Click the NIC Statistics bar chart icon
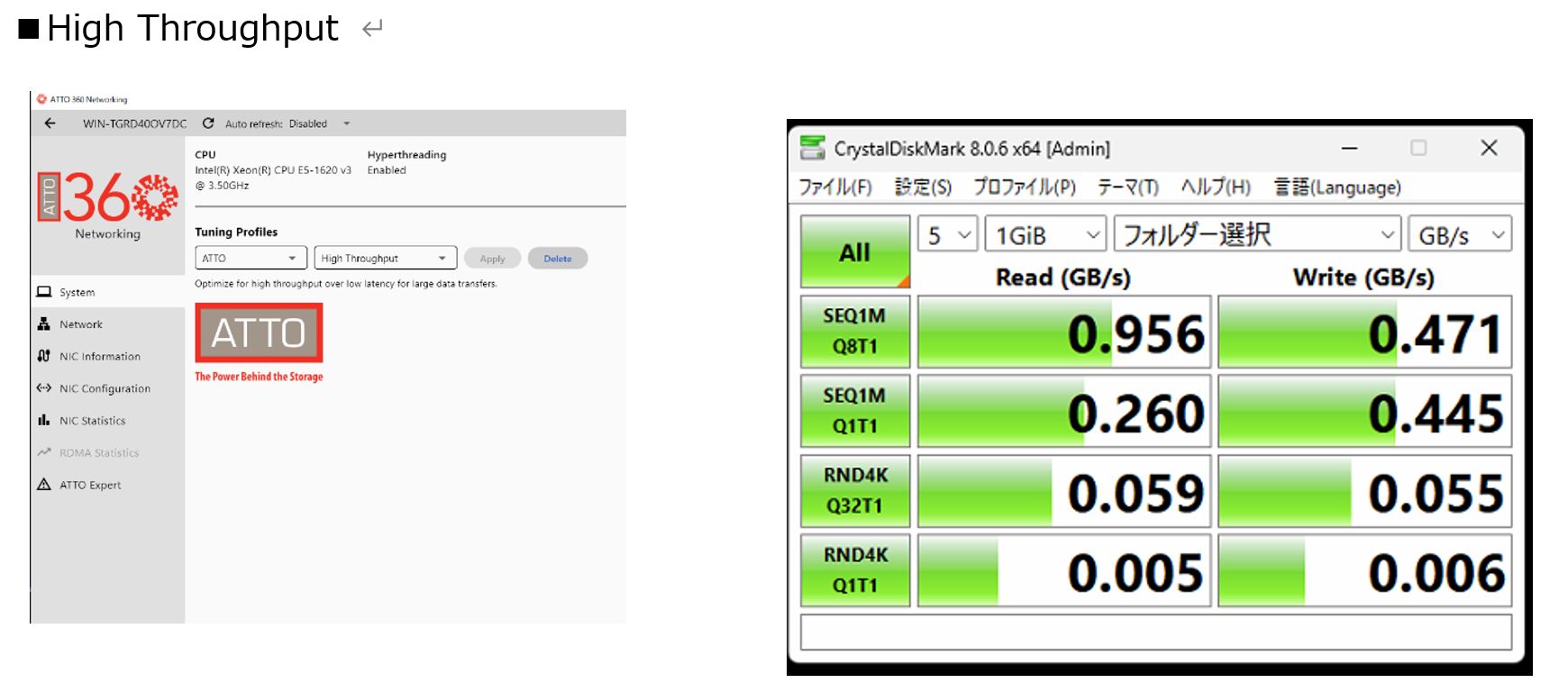This screenshot has height=683, width=1568. pyautogui.click(x=43, y=420)
